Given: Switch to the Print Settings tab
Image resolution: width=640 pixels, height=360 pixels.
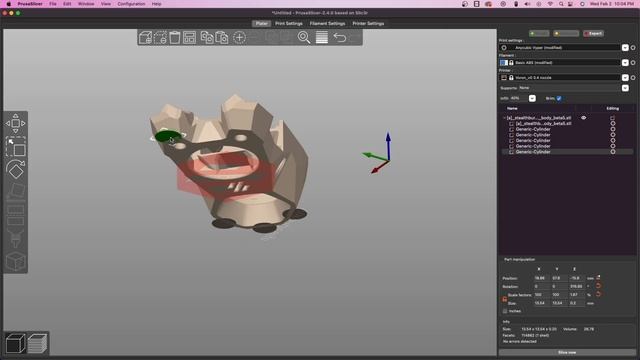Looking at the screenshot, I should coord(289,24).
